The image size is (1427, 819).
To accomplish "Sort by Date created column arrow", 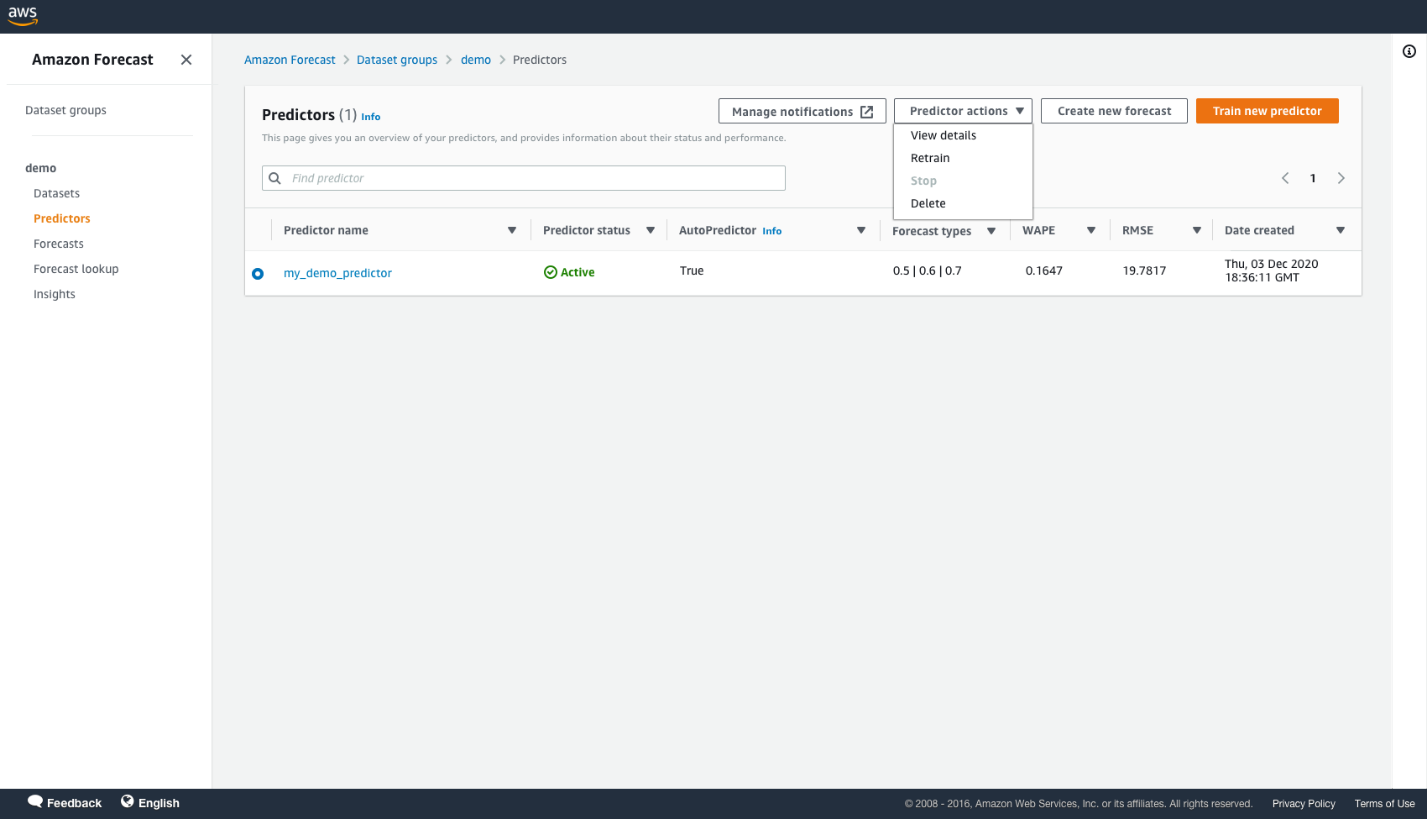I will pos(1340,231).
